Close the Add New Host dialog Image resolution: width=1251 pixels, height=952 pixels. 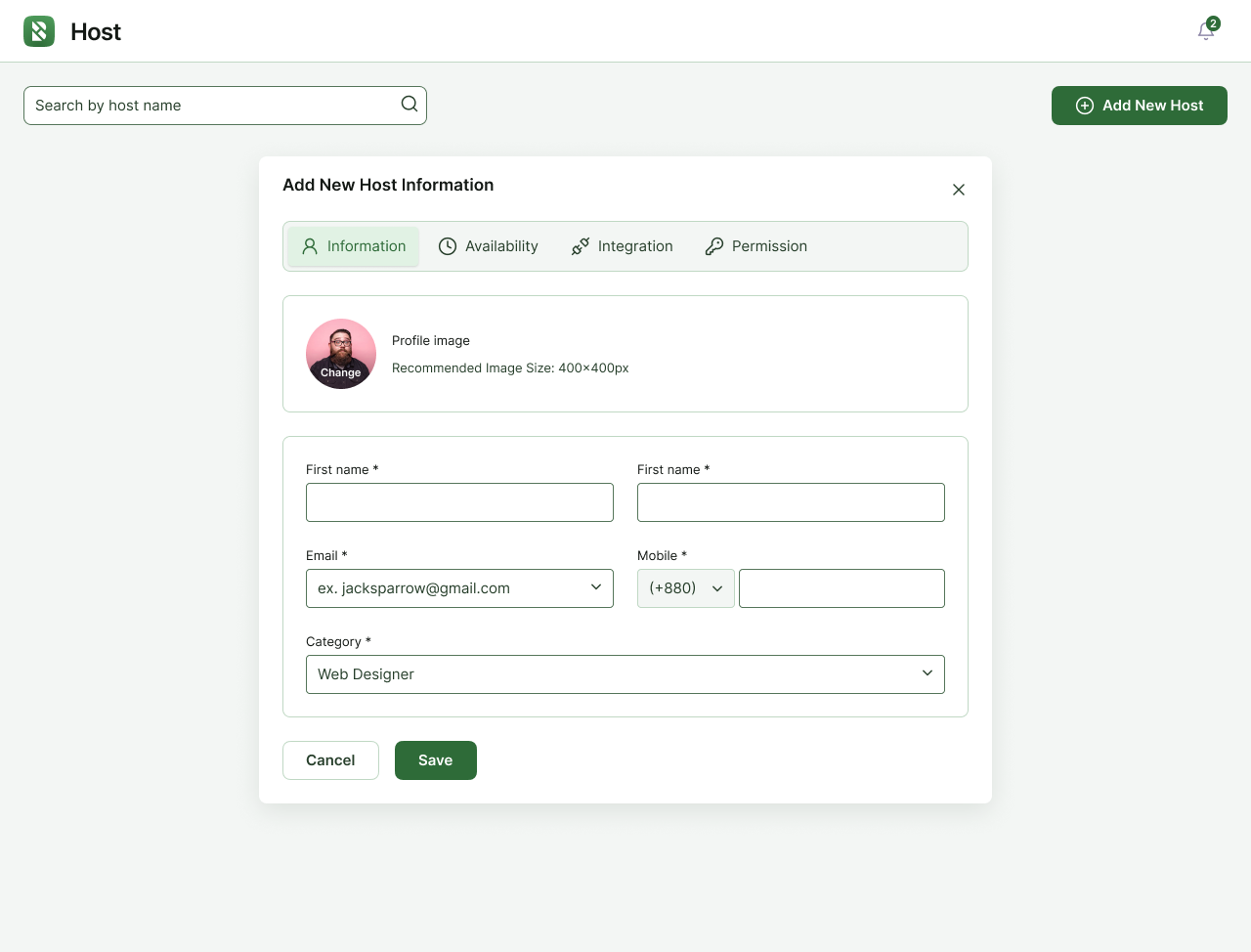[x=959, y=190]
